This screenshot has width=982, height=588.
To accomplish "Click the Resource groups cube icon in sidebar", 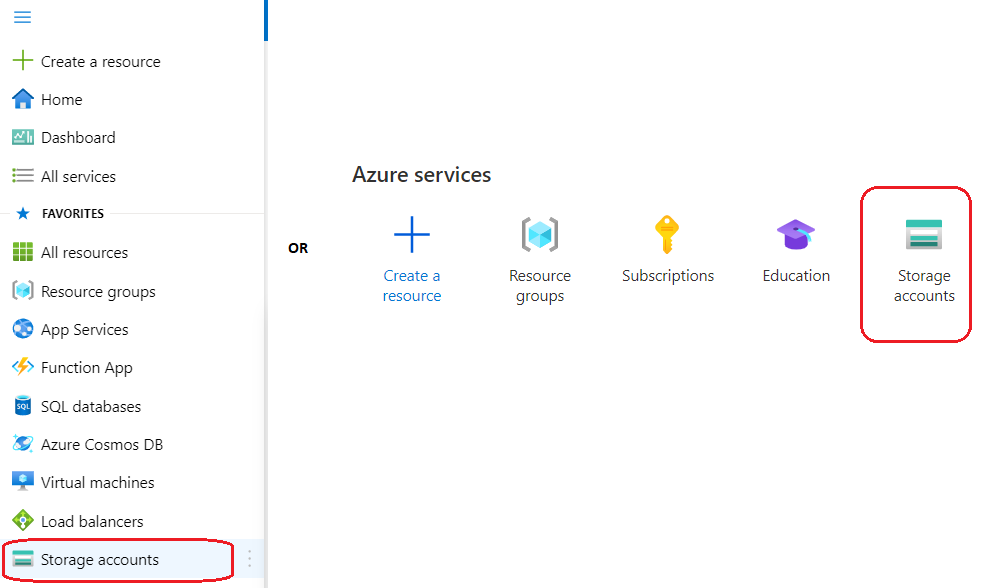I will click(23, 291).
